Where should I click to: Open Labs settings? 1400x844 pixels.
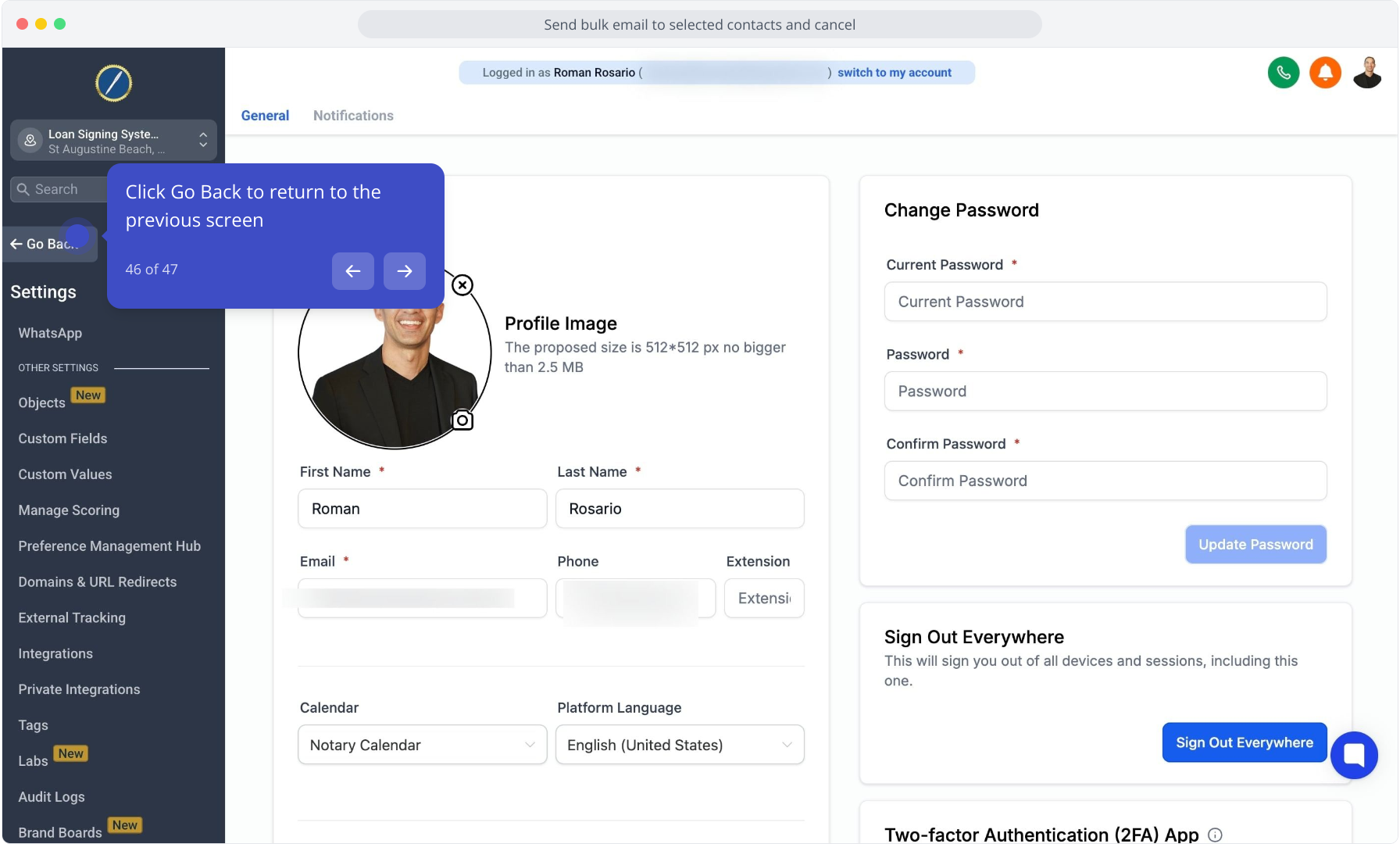pos(33,761)
